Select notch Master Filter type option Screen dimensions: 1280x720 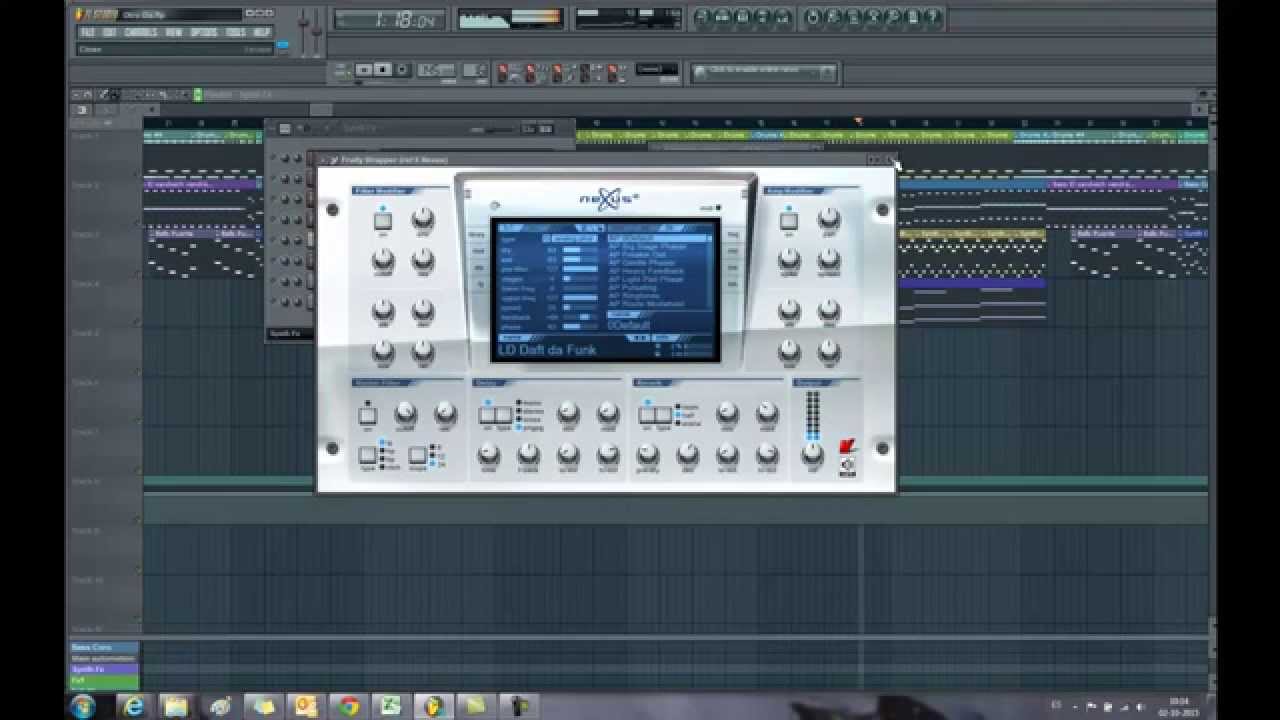391,465
